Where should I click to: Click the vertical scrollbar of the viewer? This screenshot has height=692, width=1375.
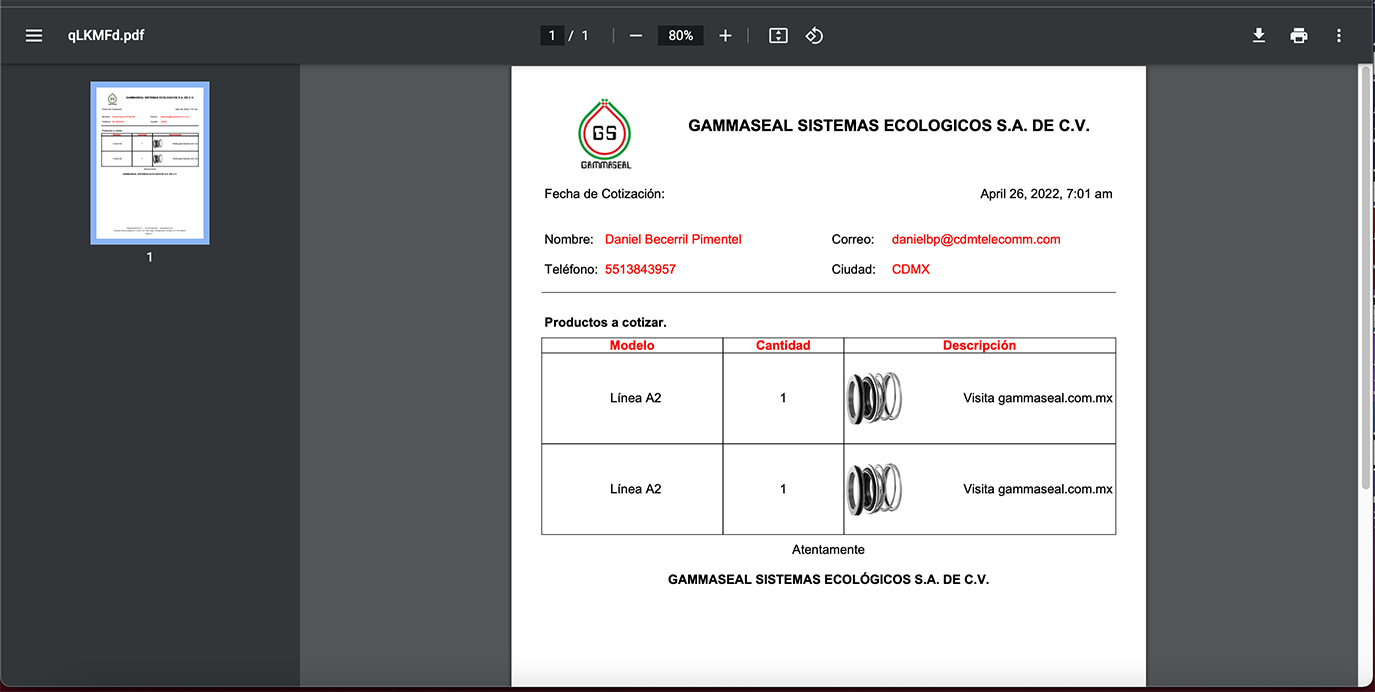coord(1366,276)
